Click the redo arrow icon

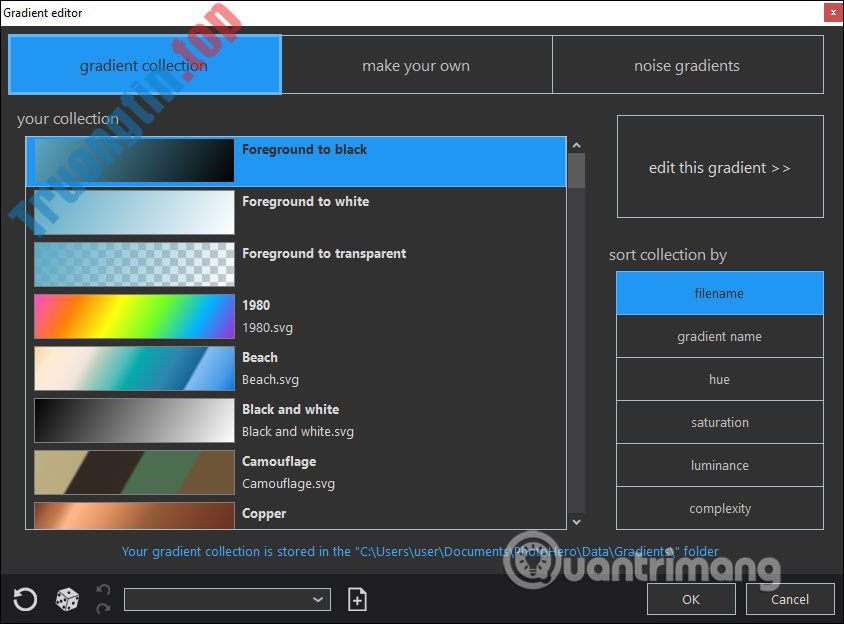click(102, 606)
